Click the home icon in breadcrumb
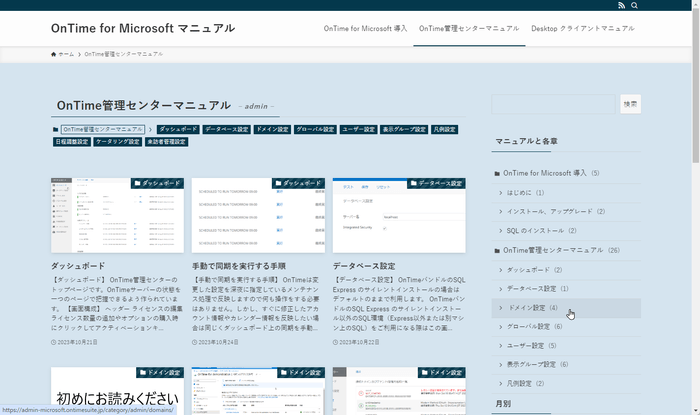 pyautogui.click(x=54, y=54)
